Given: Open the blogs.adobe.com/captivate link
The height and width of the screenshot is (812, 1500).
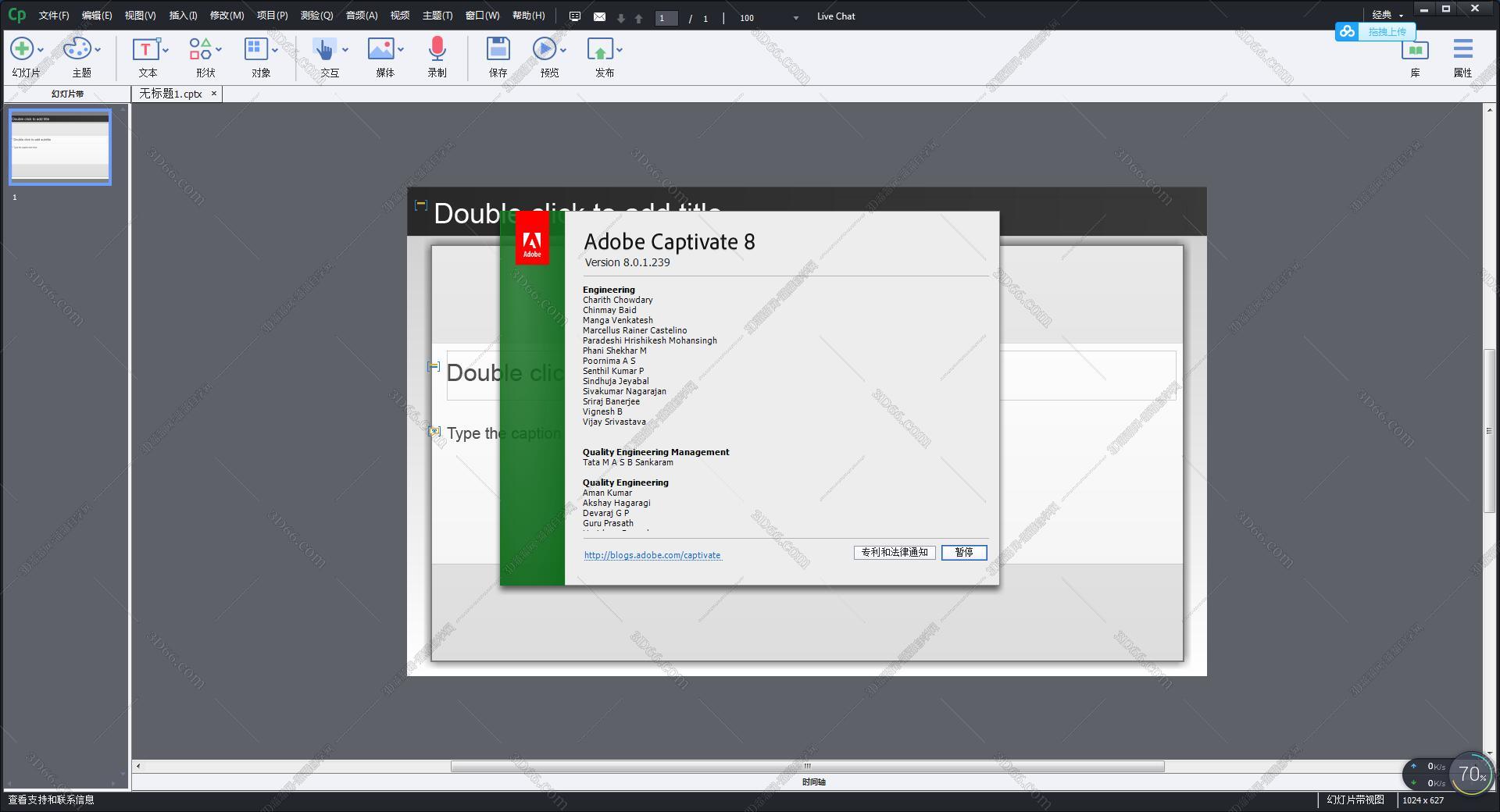Looking at the screenshot, I should coord(652,555).
